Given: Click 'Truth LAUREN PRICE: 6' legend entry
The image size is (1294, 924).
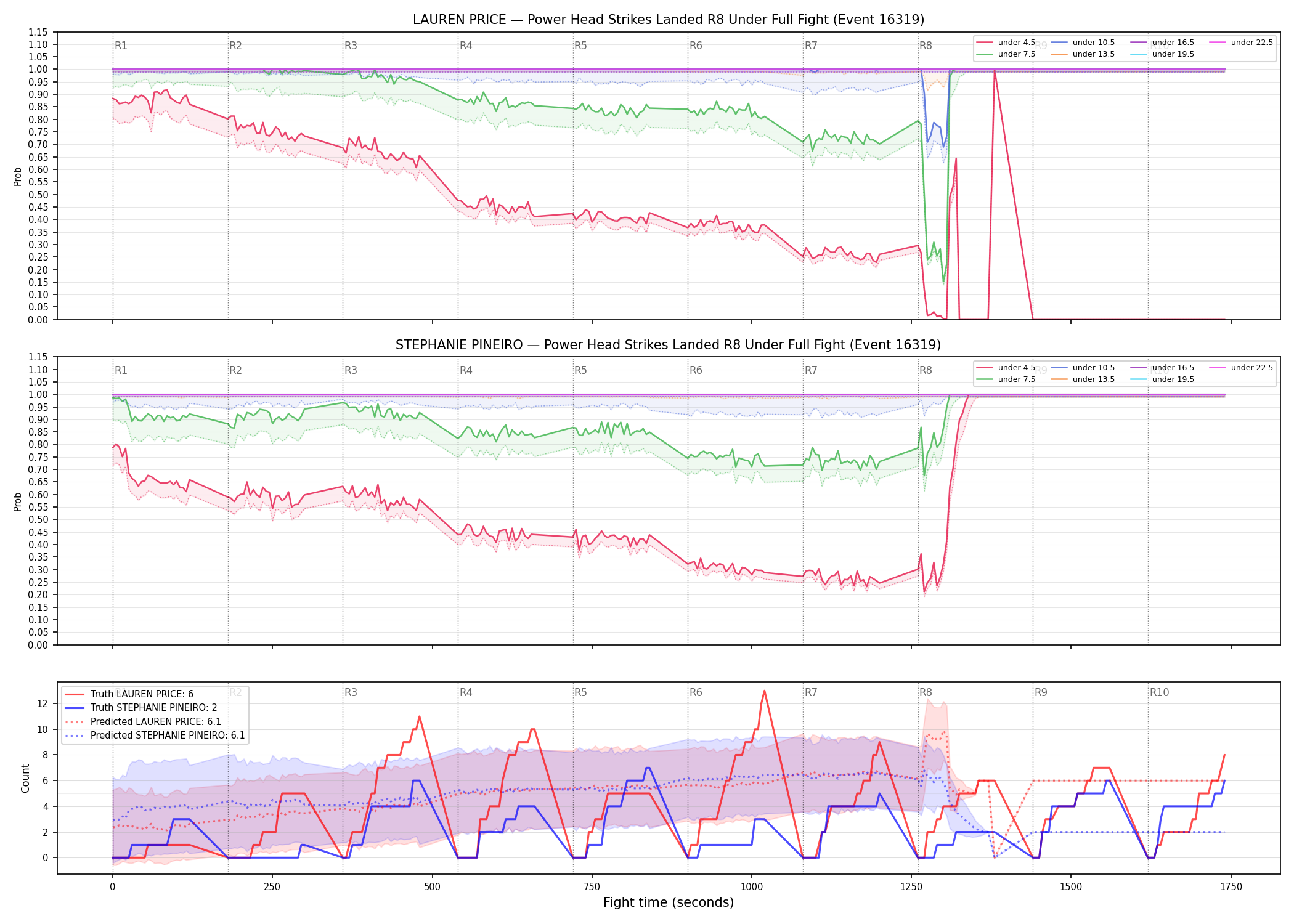Looking at the screenshot, I should coord(142,694).
